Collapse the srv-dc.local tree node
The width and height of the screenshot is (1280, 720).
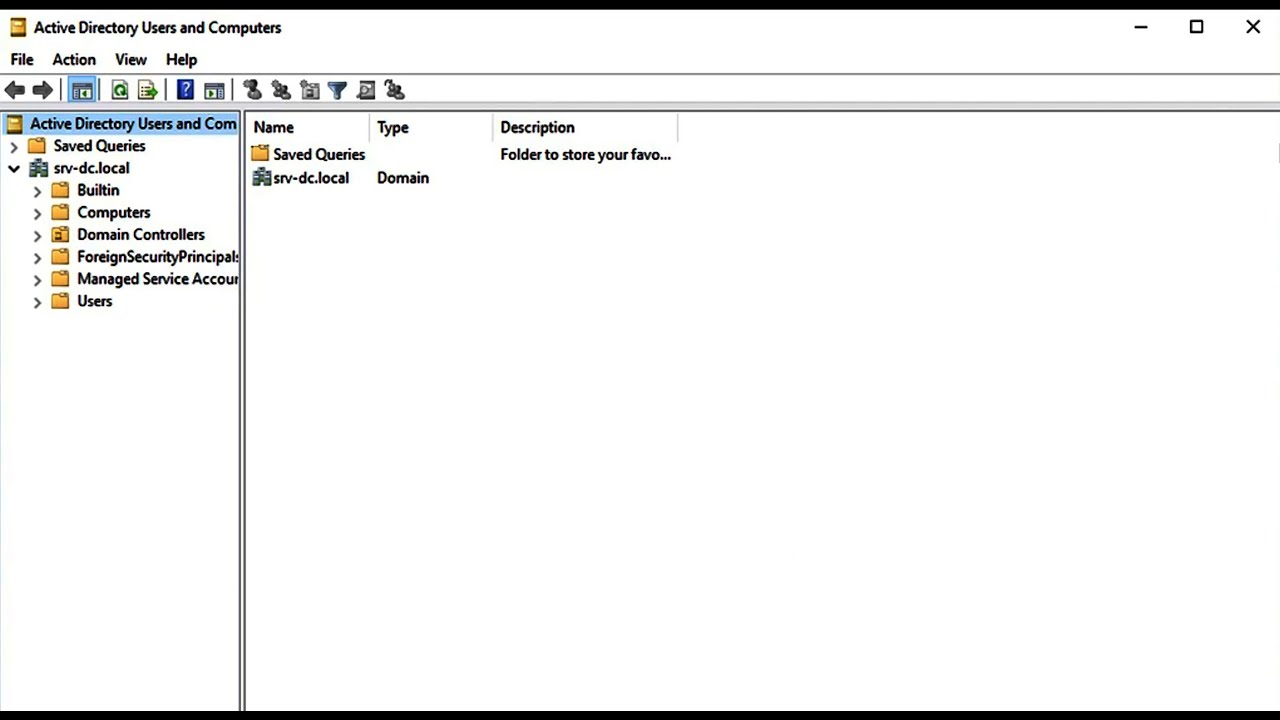click(14, 168)
